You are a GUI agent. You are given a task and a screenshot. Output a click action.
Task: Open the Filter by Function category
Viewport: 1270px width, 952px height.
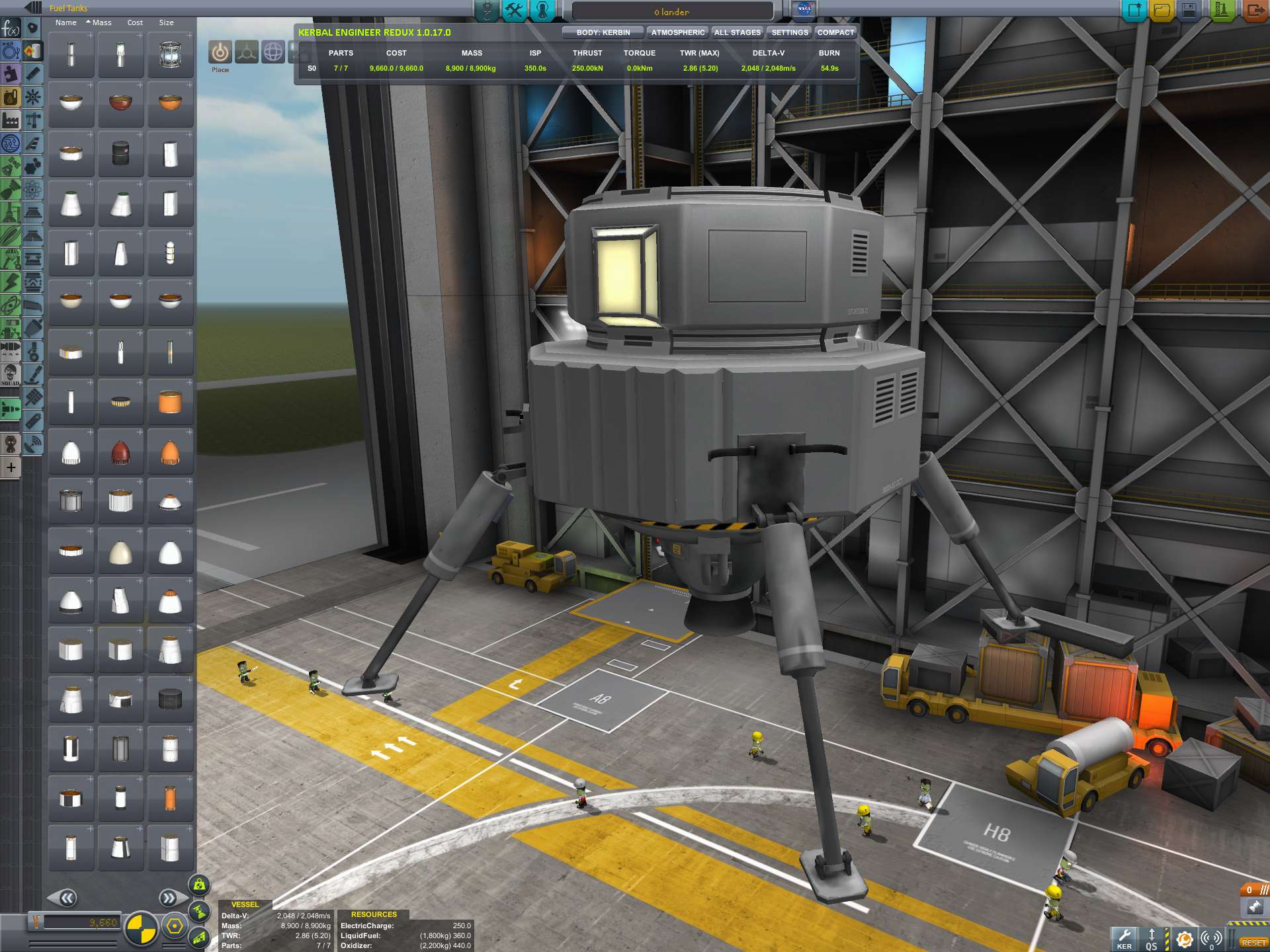[x=11, y=28]
